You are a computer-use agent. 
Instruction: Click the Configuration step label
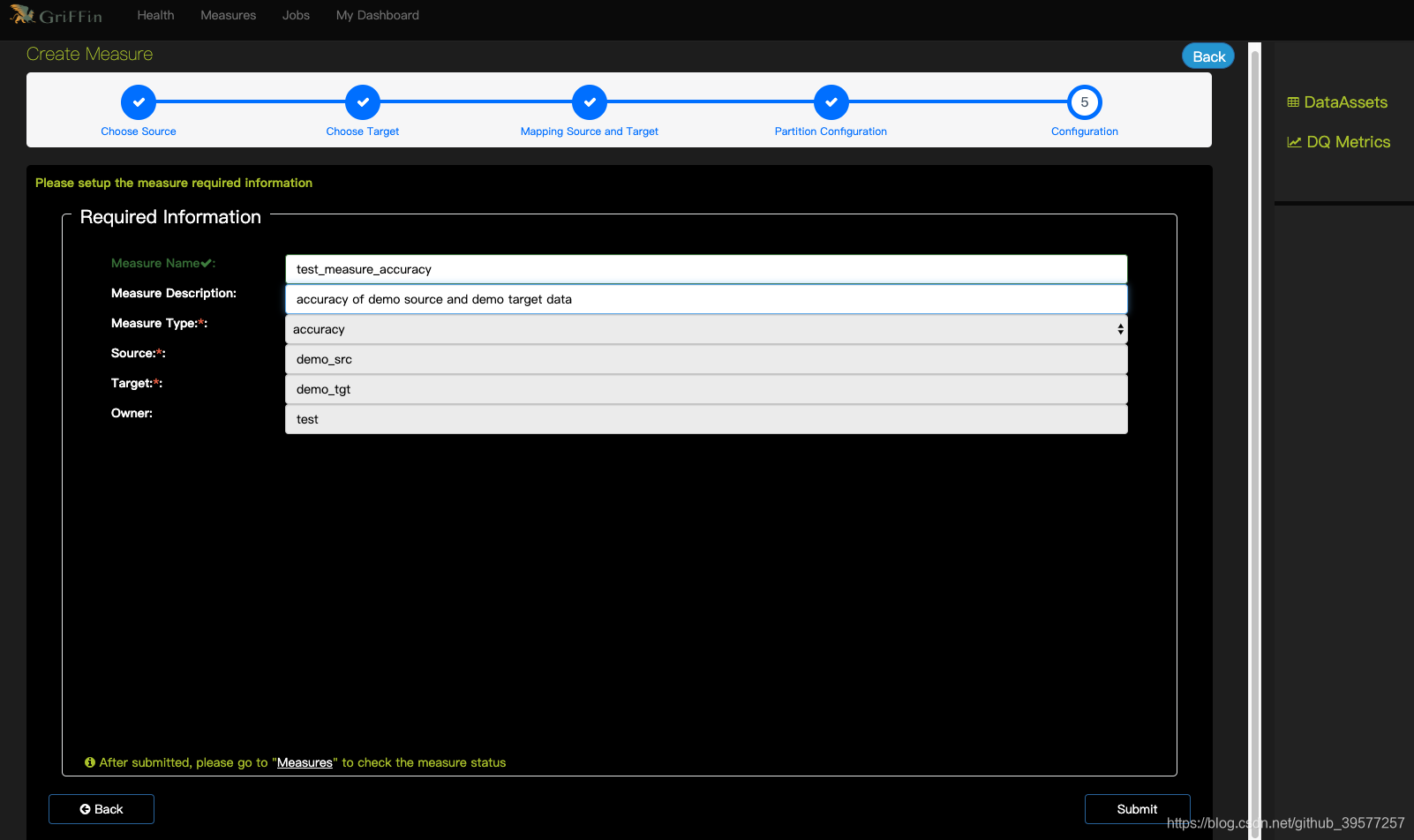click(x=1085, y=131)
